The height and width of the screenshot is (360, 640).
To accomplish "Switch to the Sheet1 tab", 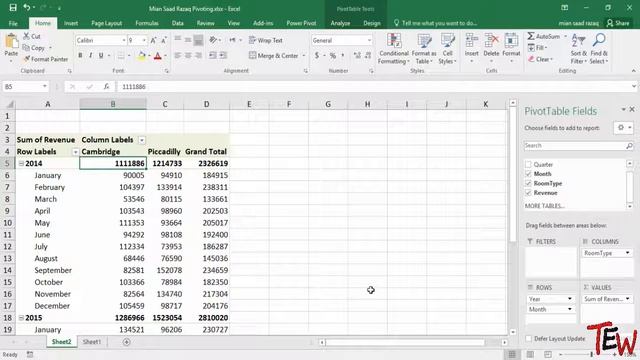I will point(92,342).
